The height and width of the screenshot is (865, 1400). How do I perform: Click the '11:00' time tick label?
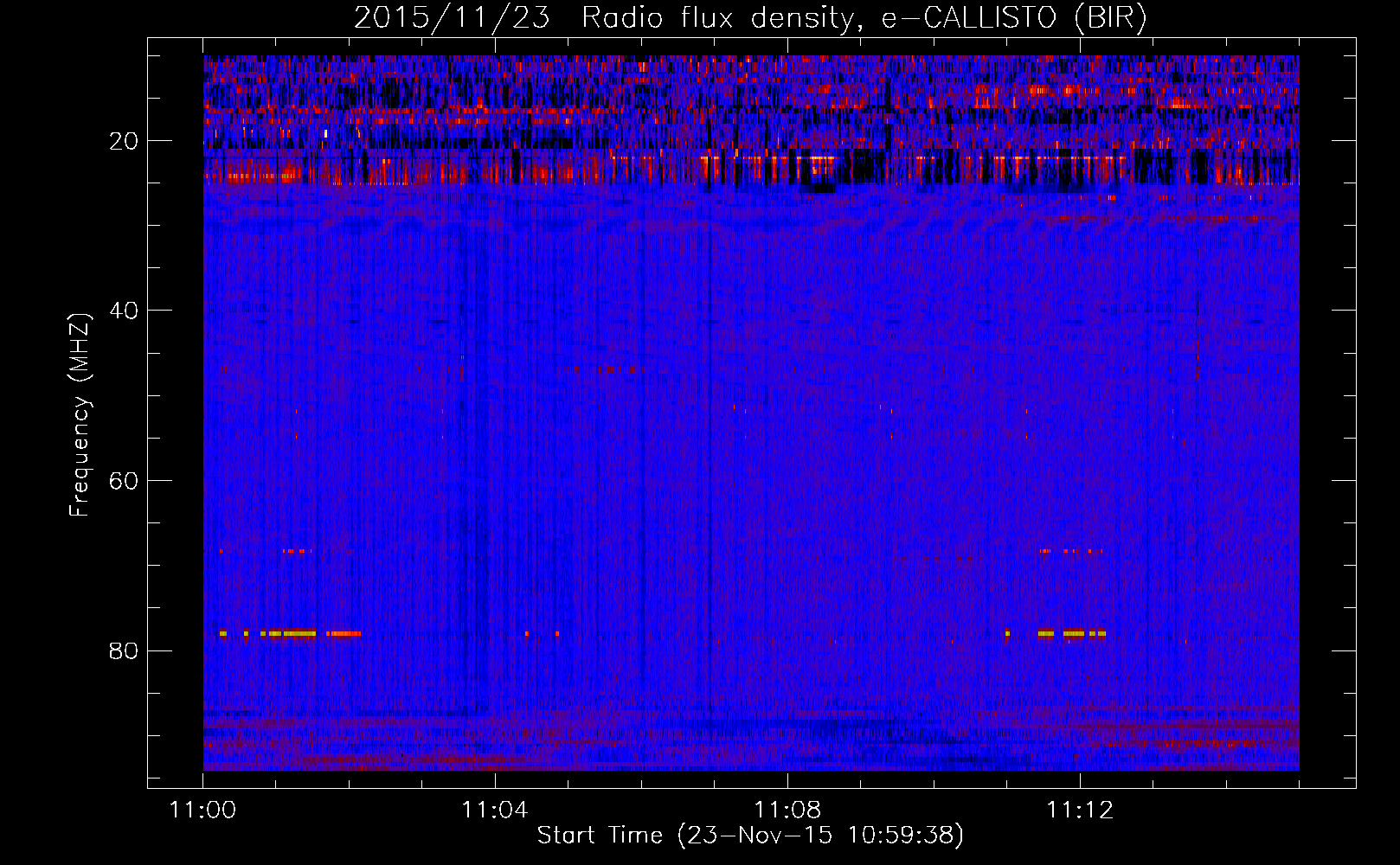point(203,810)
